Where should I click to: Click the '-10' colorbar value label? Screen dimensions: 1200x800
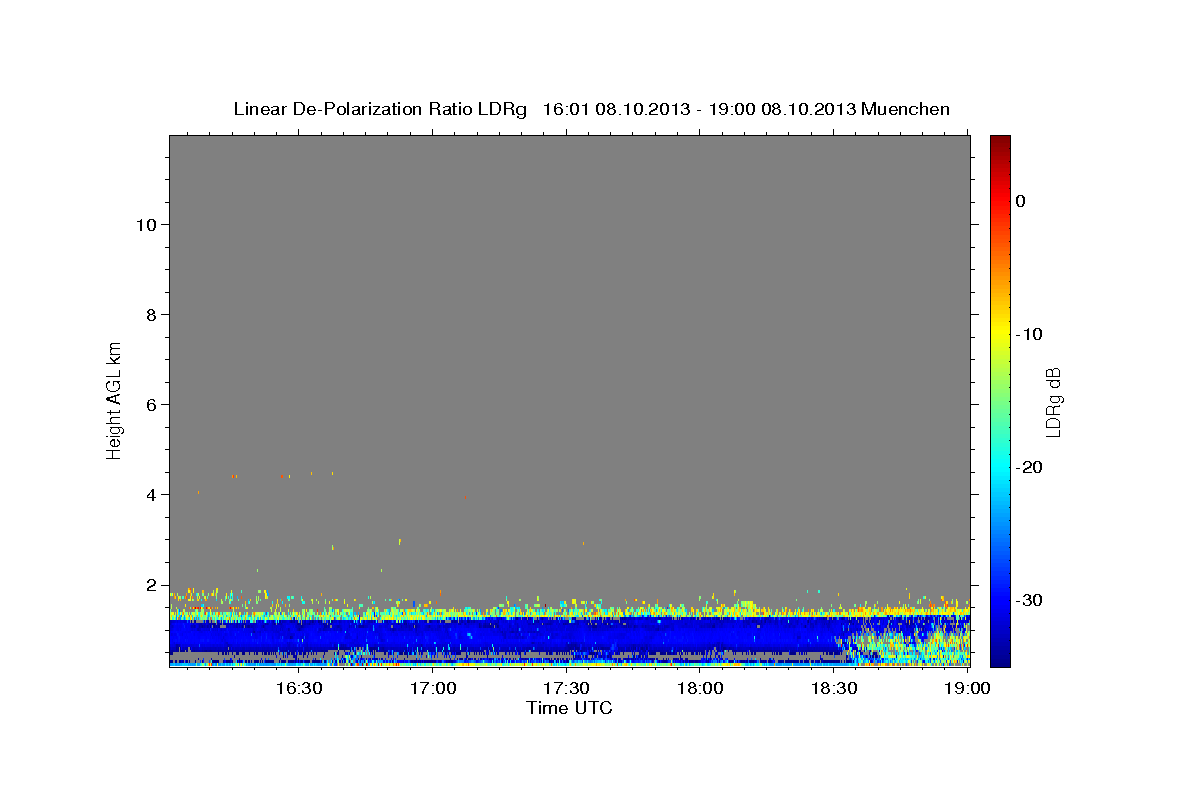click(1030, 334)
